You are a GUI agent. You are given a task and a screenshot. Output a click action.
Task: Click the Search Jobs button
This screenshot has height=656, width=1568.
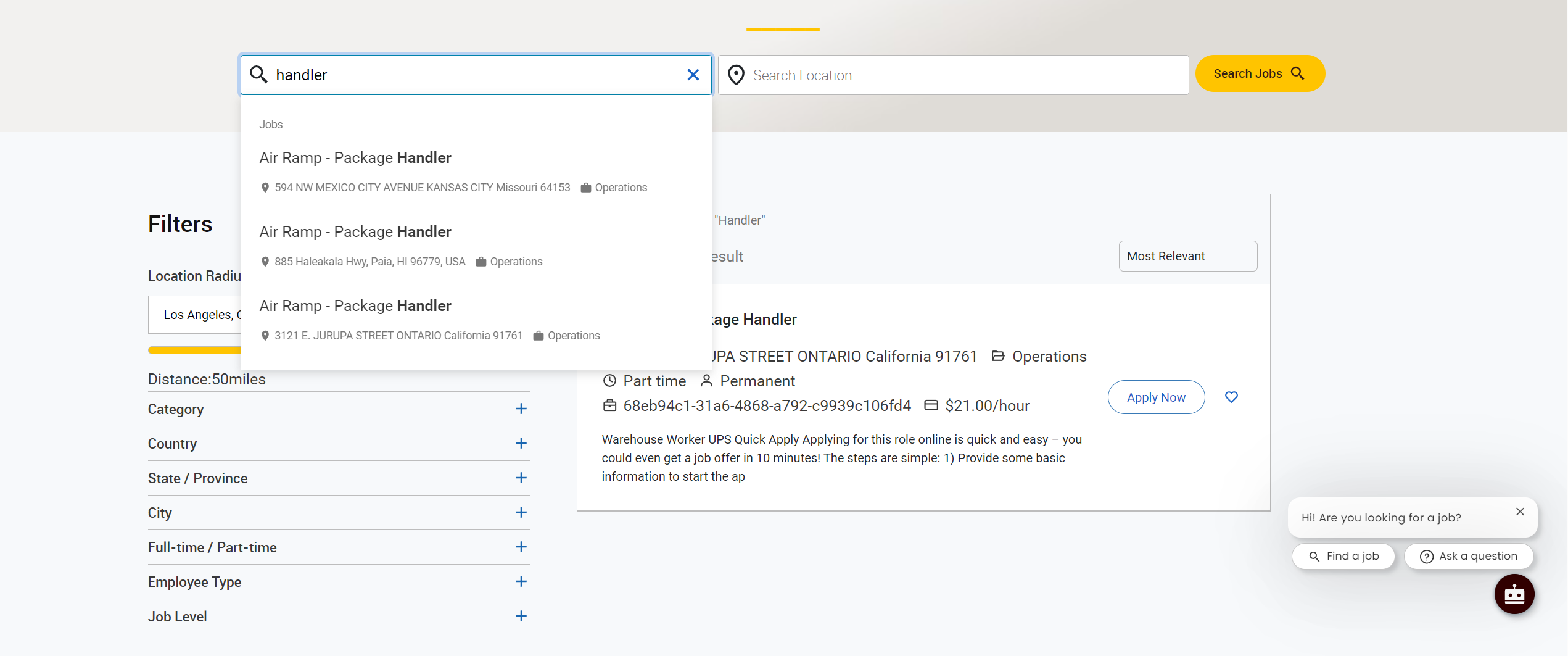[x=1260, y=73]
